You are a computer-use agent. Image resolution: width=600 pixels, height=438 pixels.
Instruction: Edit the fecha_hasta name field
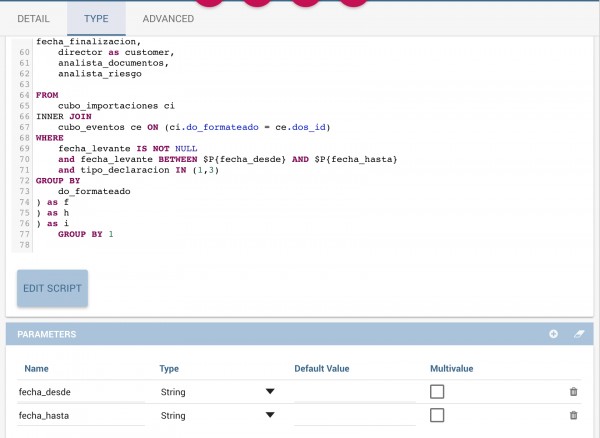81,415
